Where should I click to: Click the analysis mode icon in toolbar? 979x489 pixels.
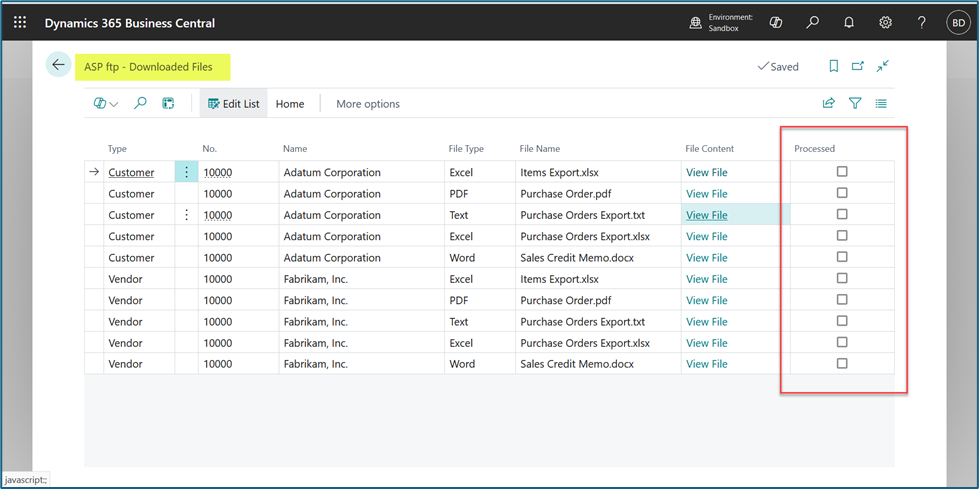coord(168,104)
